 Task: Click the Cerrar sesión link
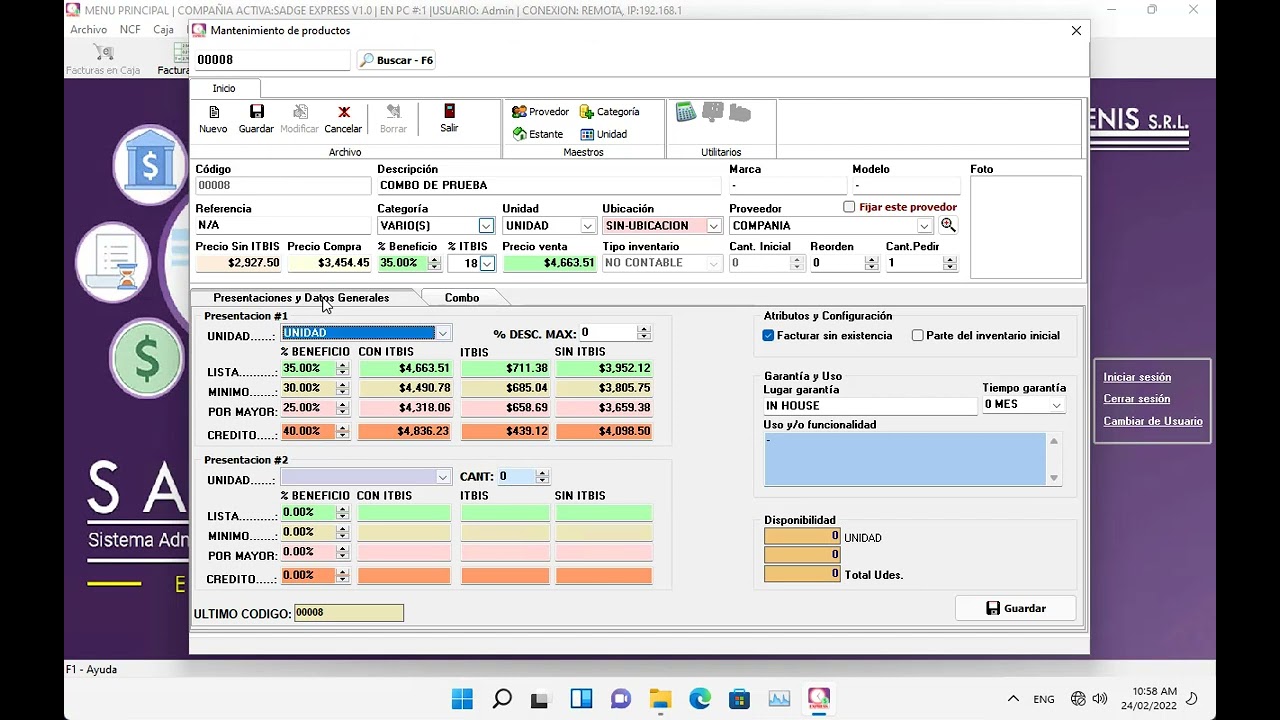[x=1136, y=399]
